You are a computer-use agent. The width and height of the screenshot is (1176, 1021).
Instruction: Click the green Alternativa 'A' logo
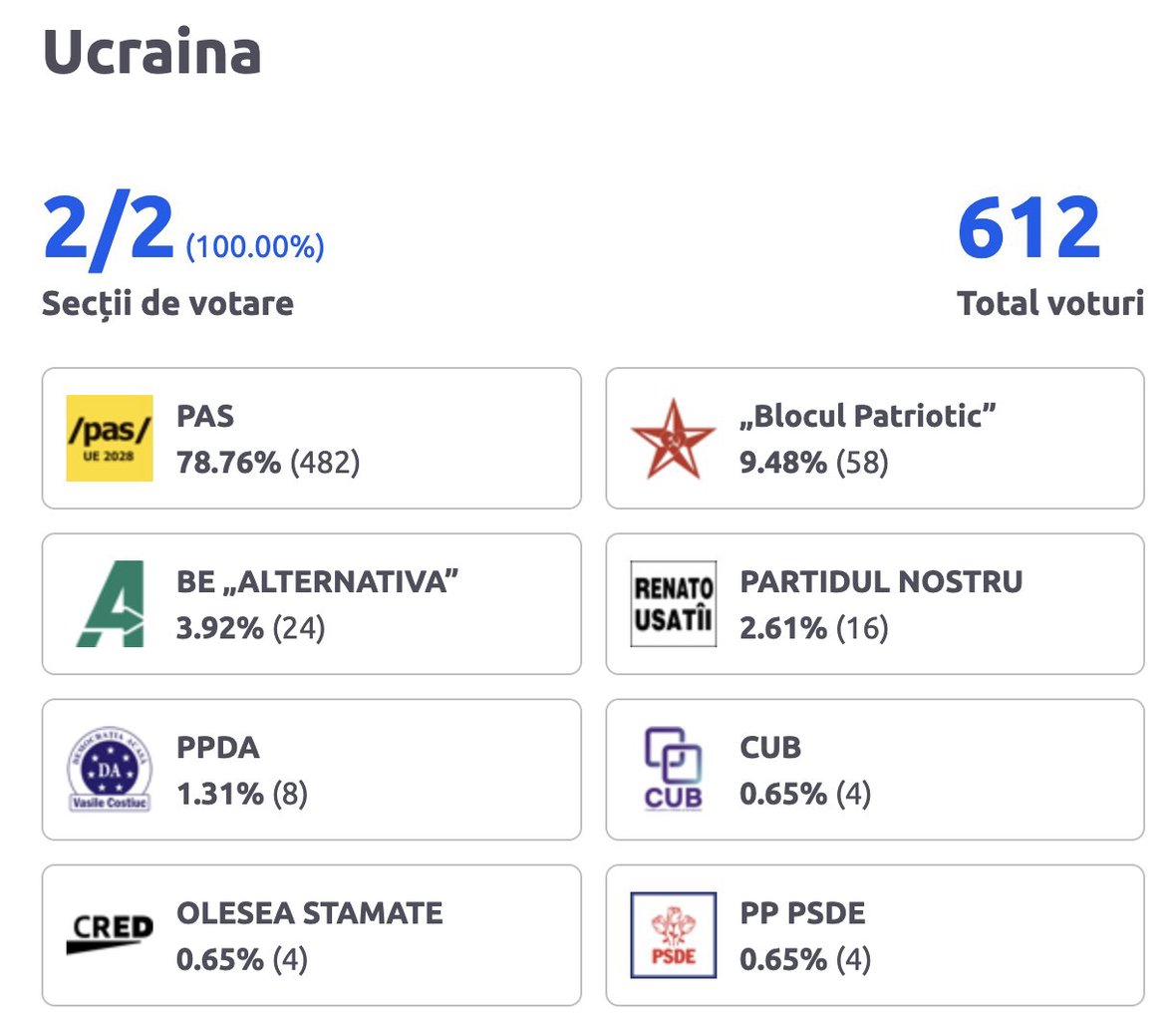click(x=110, y=603)
